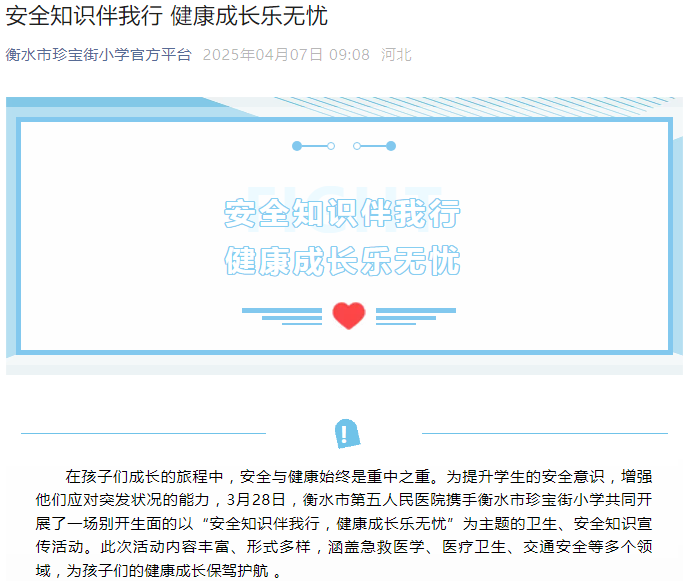
Task: Click the text 3月28日 in paragraph
Action: click(256, 500)
